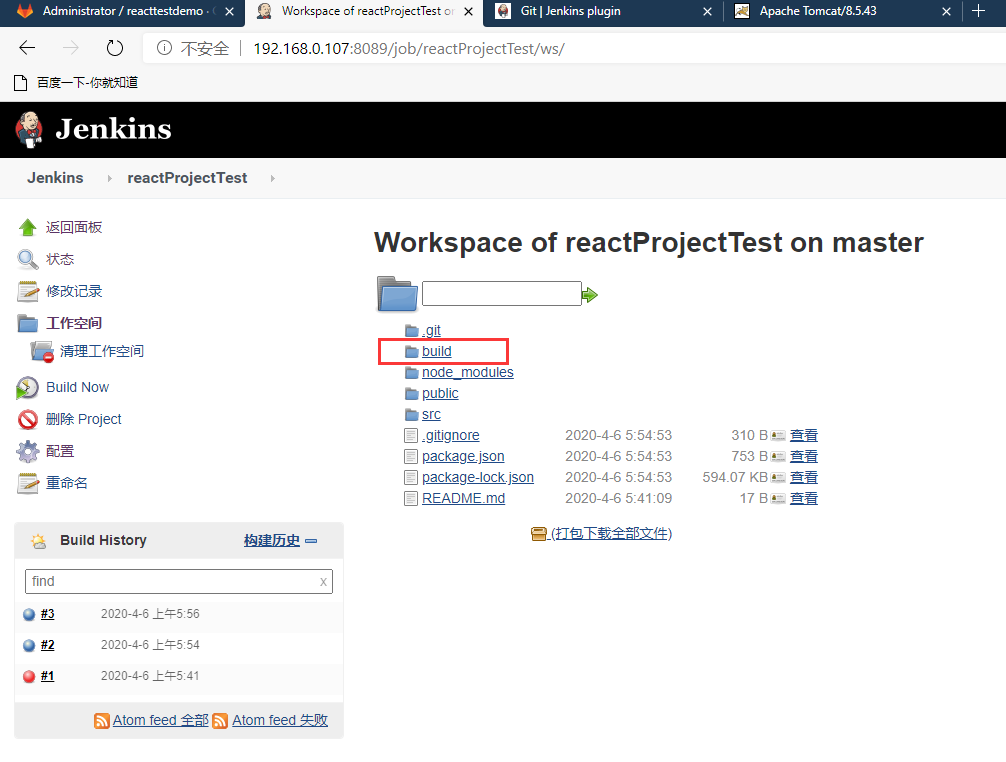The image size is (1006, 762).
Task: Click the reactProjectTest breadcrumb
Action: tap(187, 178)
